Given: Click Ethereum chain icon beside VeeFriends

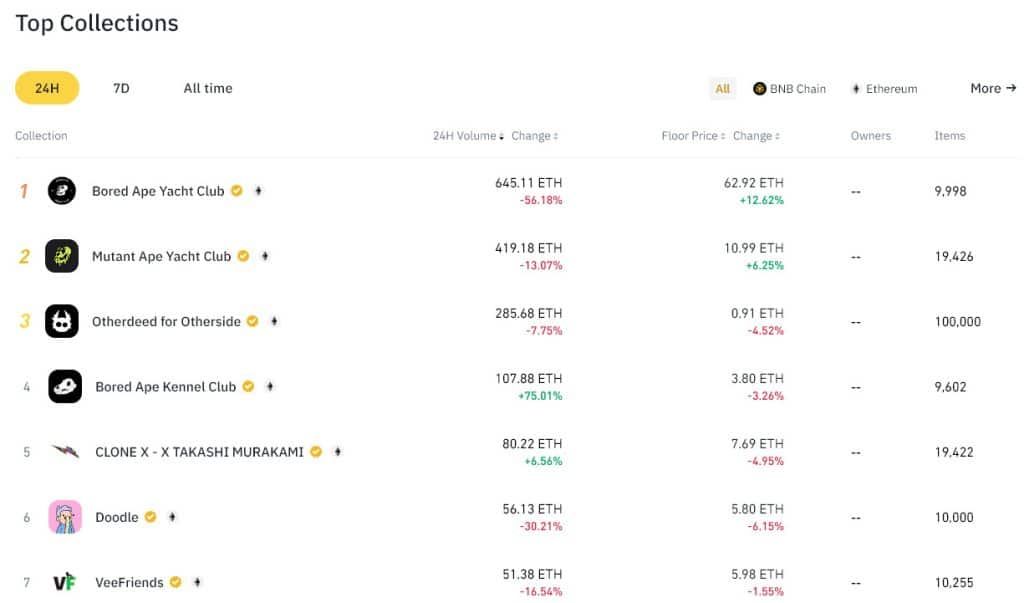Looking at the screenshot, I should (197, 581).
